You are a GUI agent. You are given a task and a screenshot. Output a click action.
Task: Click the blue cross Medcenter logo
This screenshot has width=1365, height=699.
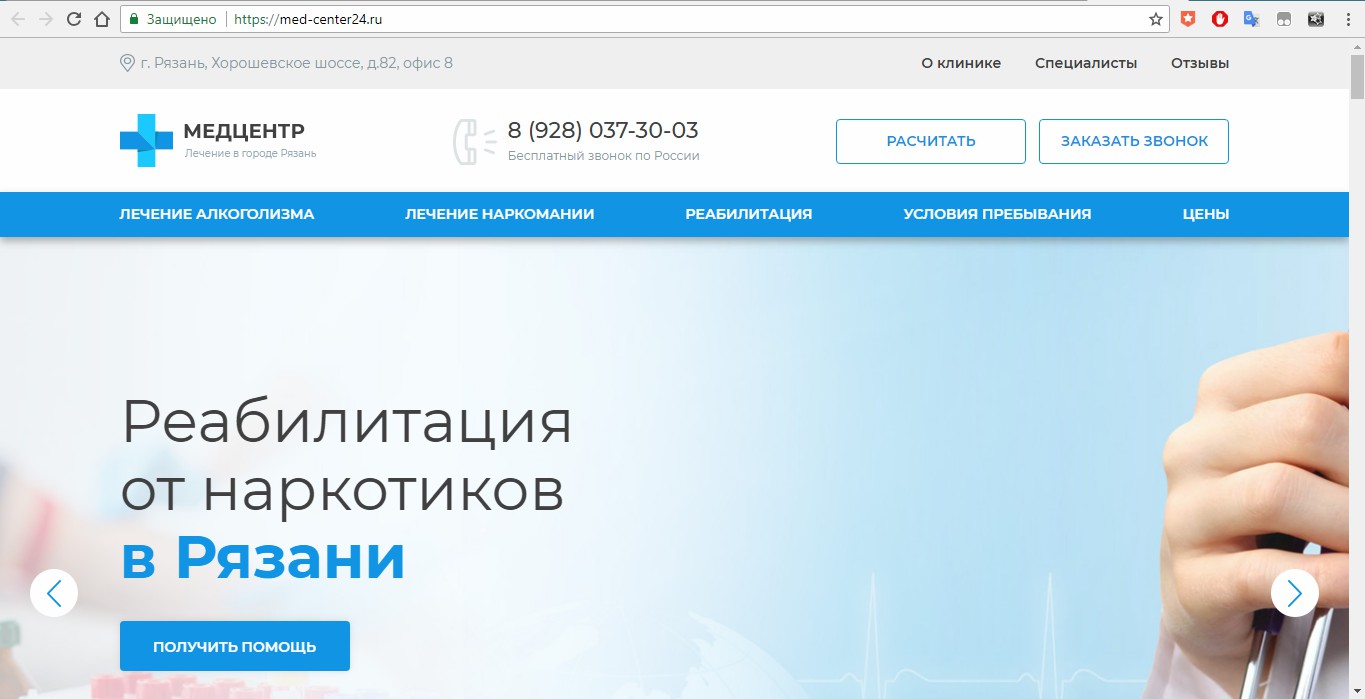146,140
